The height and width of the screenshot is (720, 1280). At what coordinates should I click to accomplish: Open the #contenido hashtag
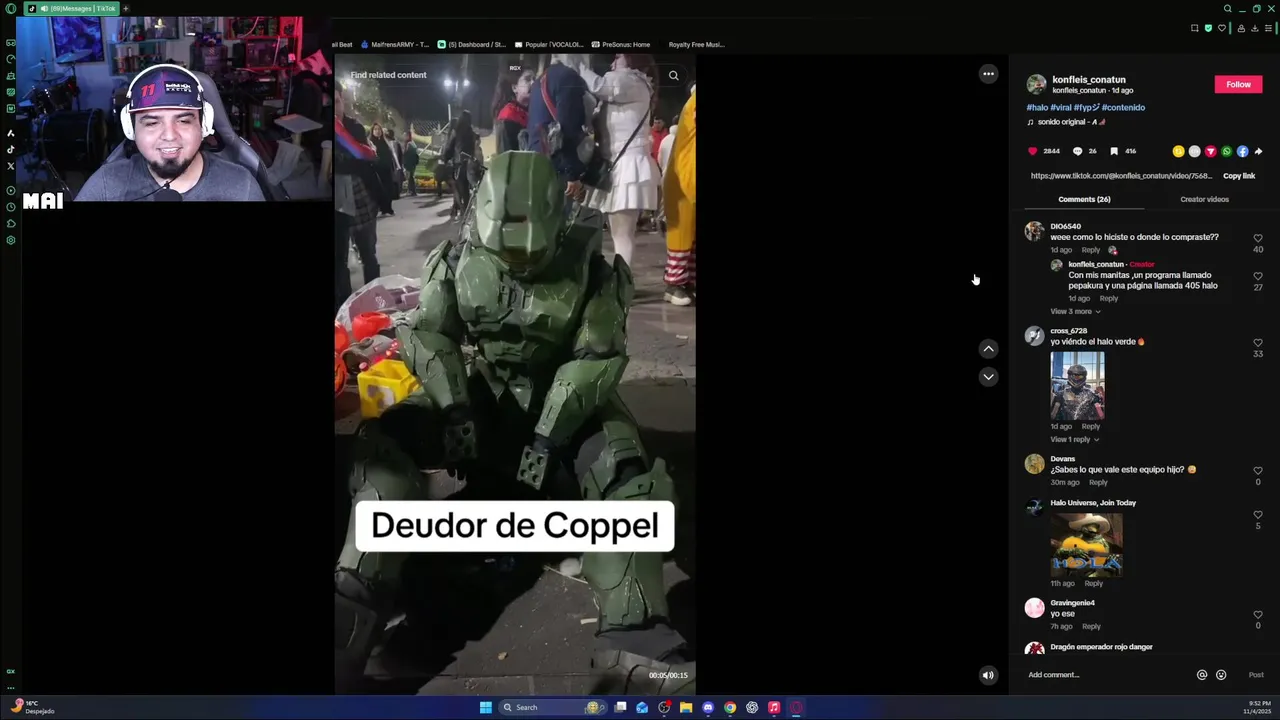[x=1123, y=107]
